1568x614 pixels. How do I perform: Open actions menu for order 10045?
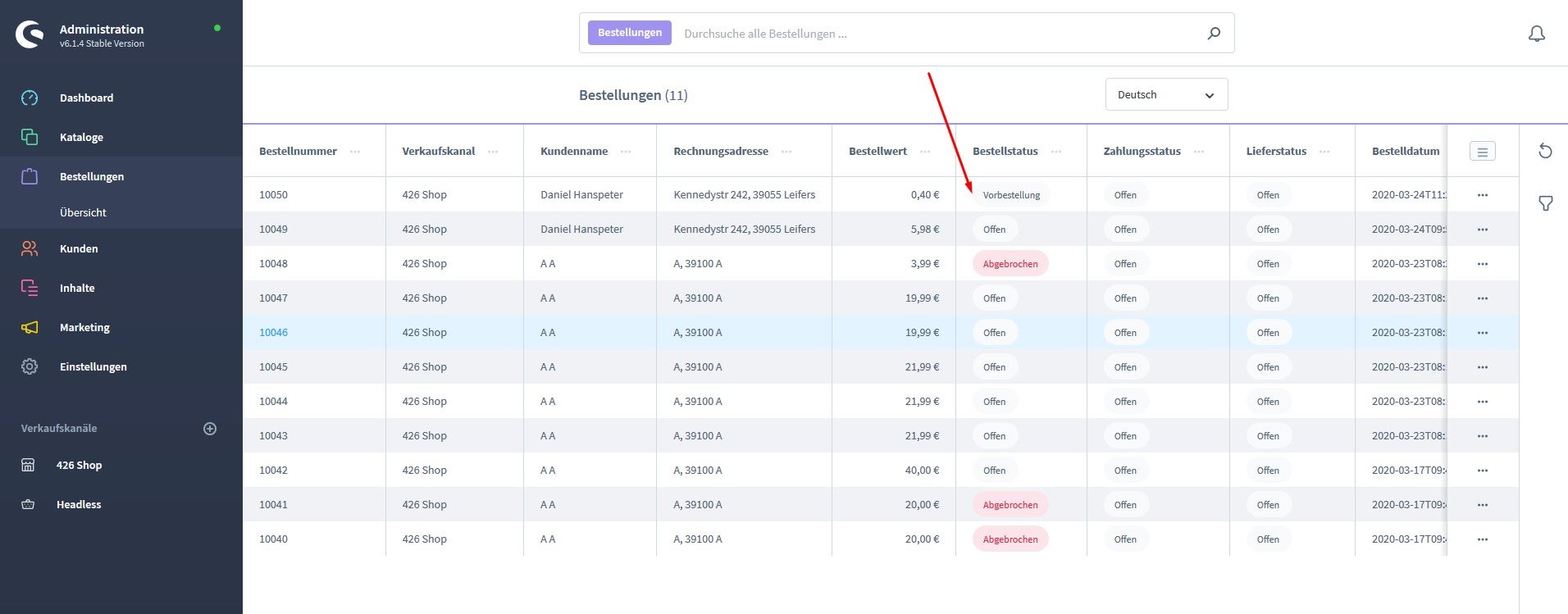pos(1482,367)
